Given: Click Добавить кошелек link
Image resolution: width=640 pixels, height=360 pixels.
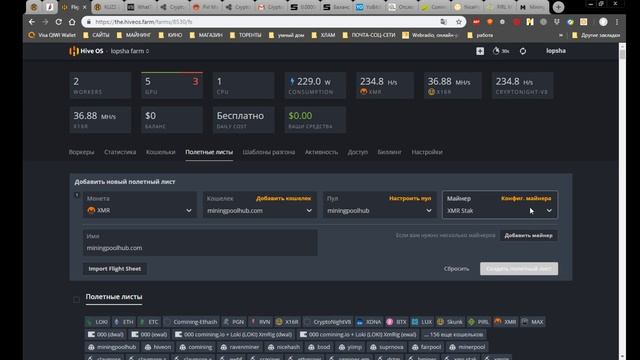Looking at the screenshot, I should (283, 198).
